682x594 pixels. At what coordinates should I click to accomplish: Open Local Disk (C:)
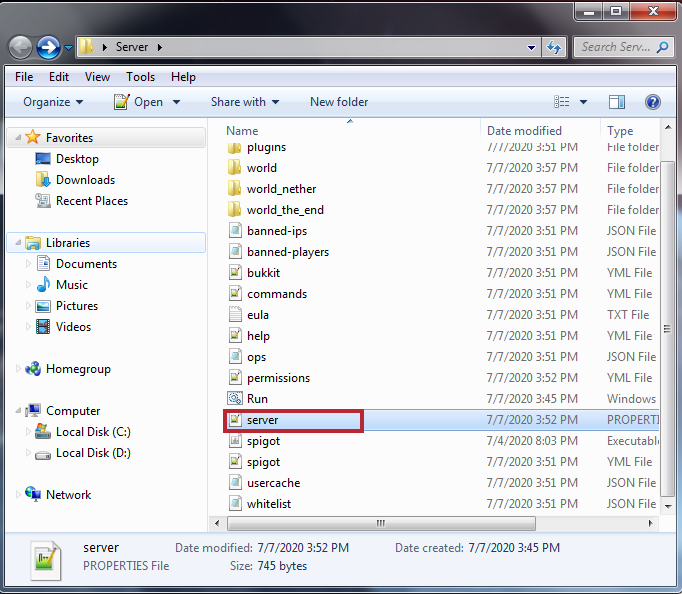point(93,432)
